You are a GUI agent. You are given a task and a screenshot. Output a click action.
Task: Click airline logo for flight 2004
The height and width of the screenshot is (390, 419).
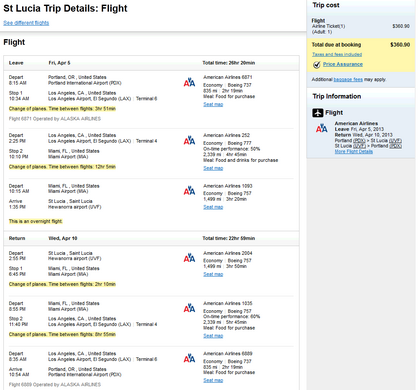coord(189,258)
